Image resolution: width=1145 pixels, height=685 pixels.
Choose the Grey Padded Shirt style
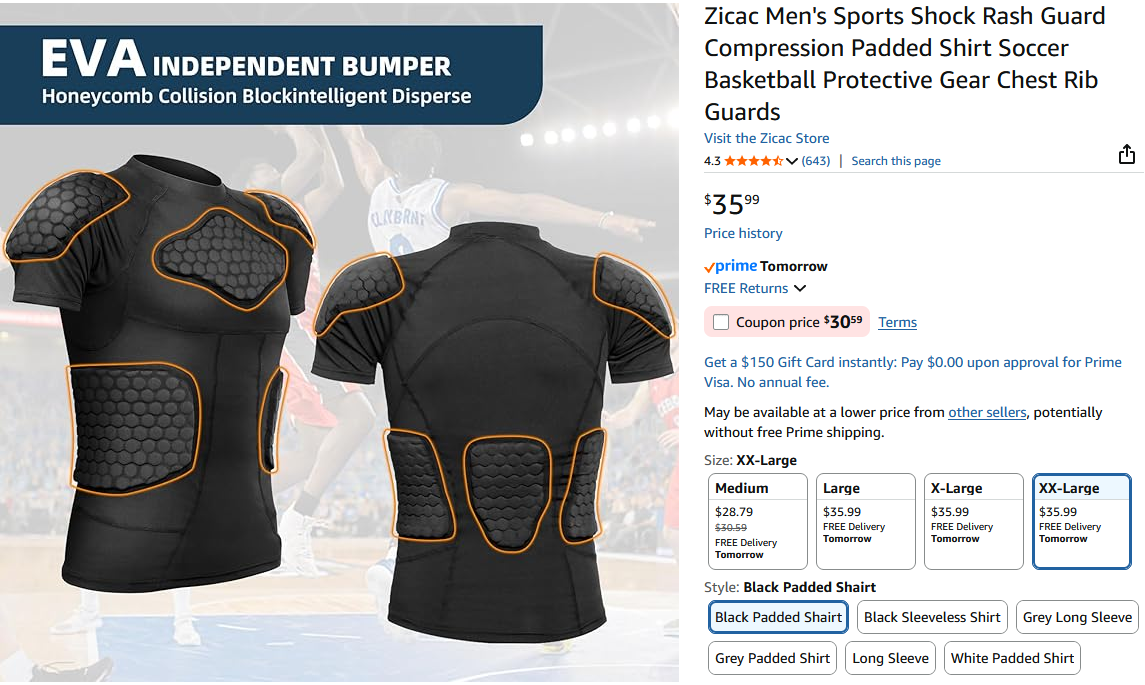coord(772,658)
